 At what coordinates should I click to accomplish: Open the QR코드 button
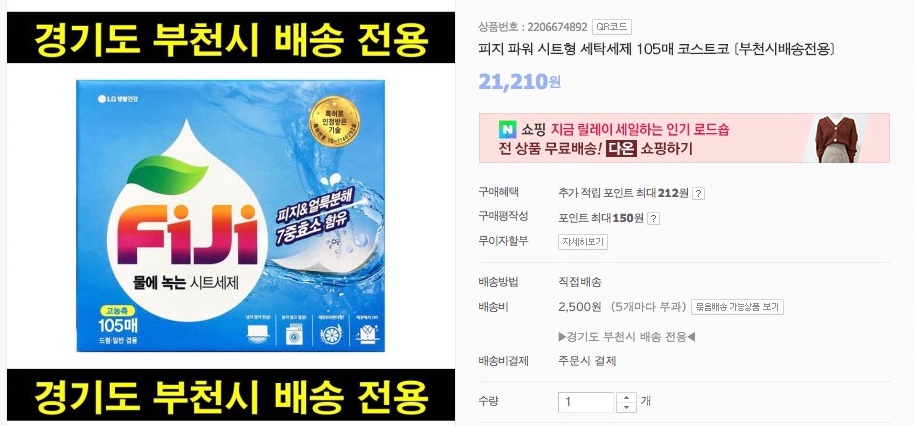[612, 27]
